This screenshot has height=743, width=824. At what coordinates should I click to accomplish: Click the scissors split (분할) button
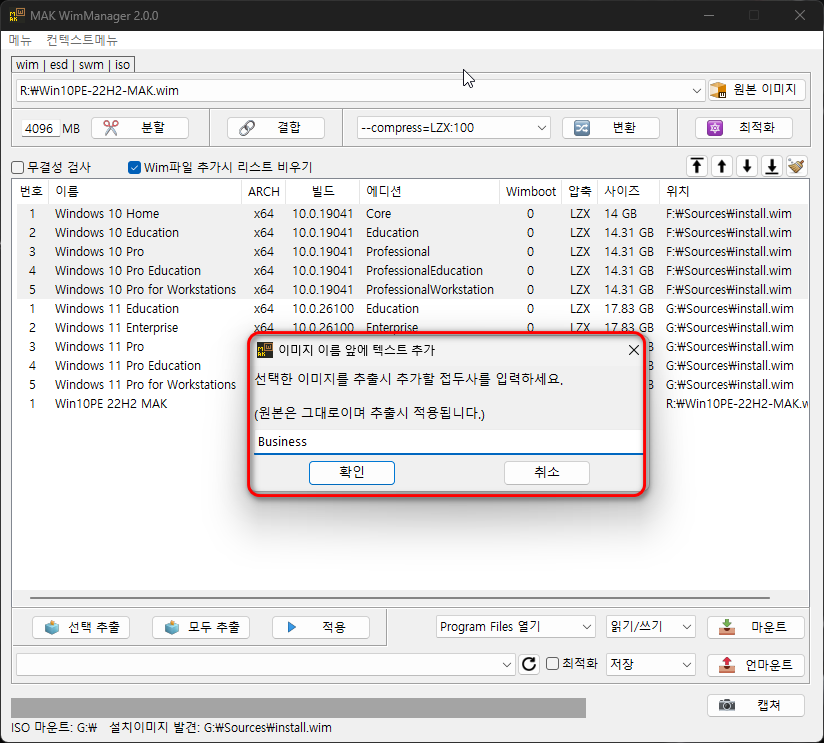pyautogui.click(x=140, y=128)
